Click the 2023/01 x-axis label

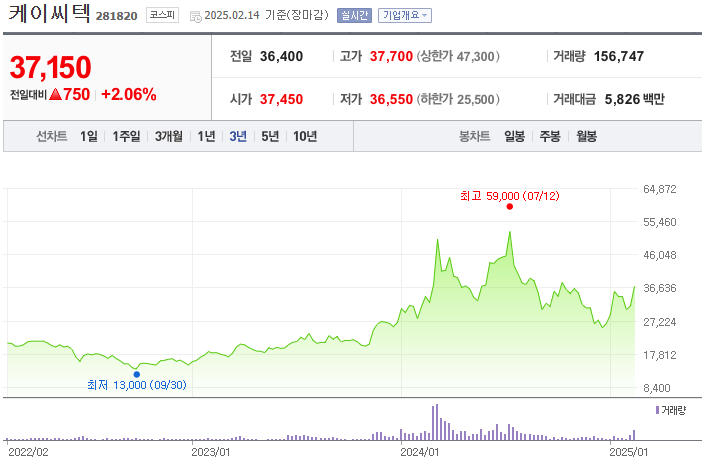[x=211, y=452]
